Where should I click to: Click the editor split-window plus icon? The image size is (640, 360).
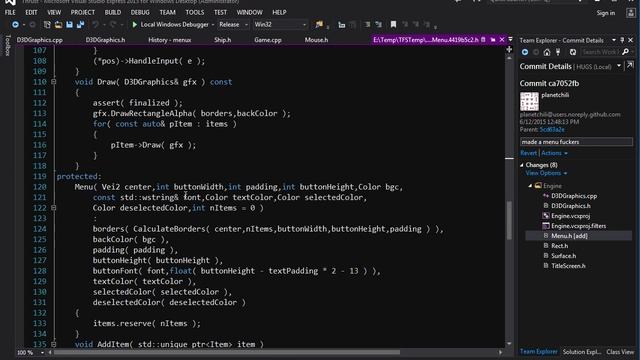(x=509, y=49)
